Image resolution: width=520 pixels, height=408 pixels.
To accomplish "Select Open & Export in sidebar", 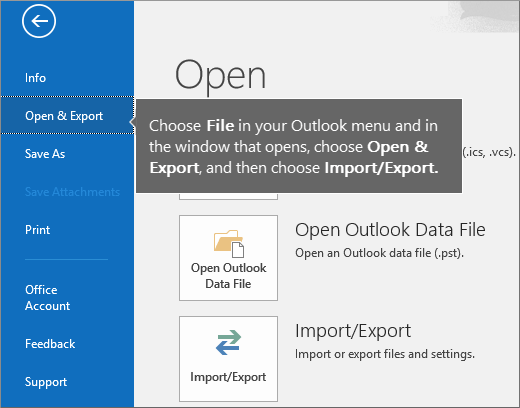I will [x=67, y=115].
